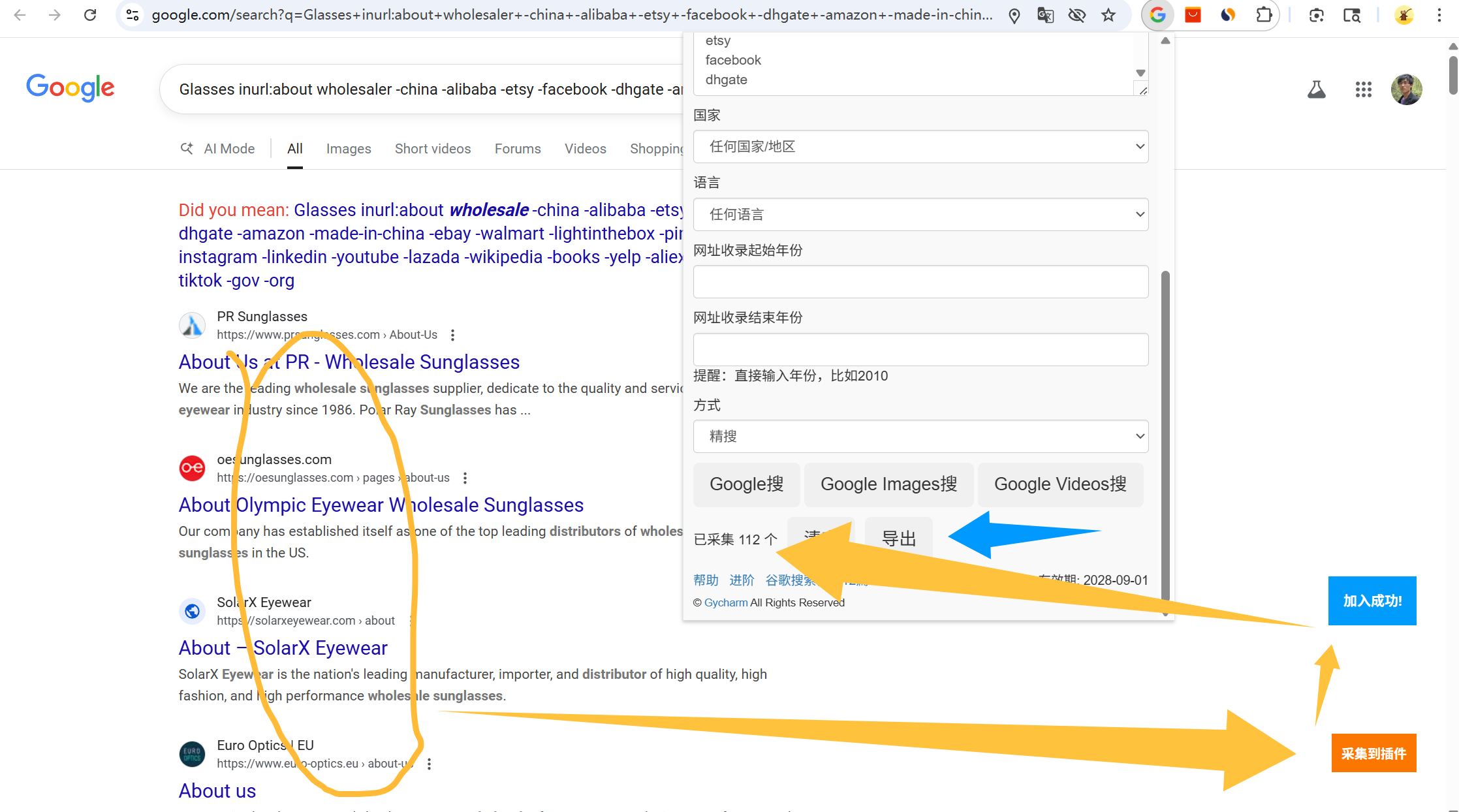Go back to the previous page

pyautogui.click(x=20, y=15)
